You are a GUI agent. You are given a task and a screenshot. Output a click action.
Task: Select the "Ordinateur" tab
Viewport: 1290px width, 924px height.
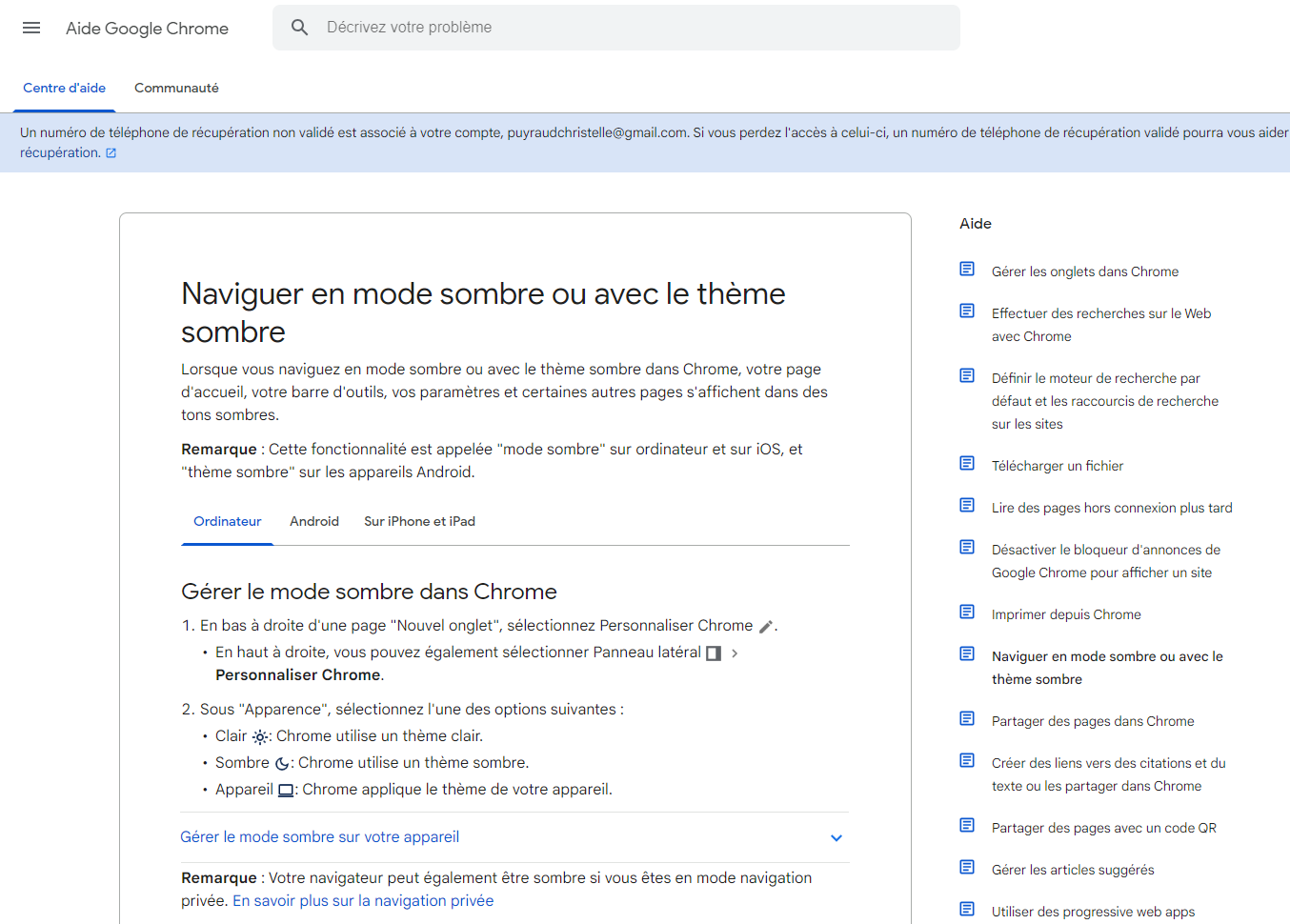(x=228, y=522)
